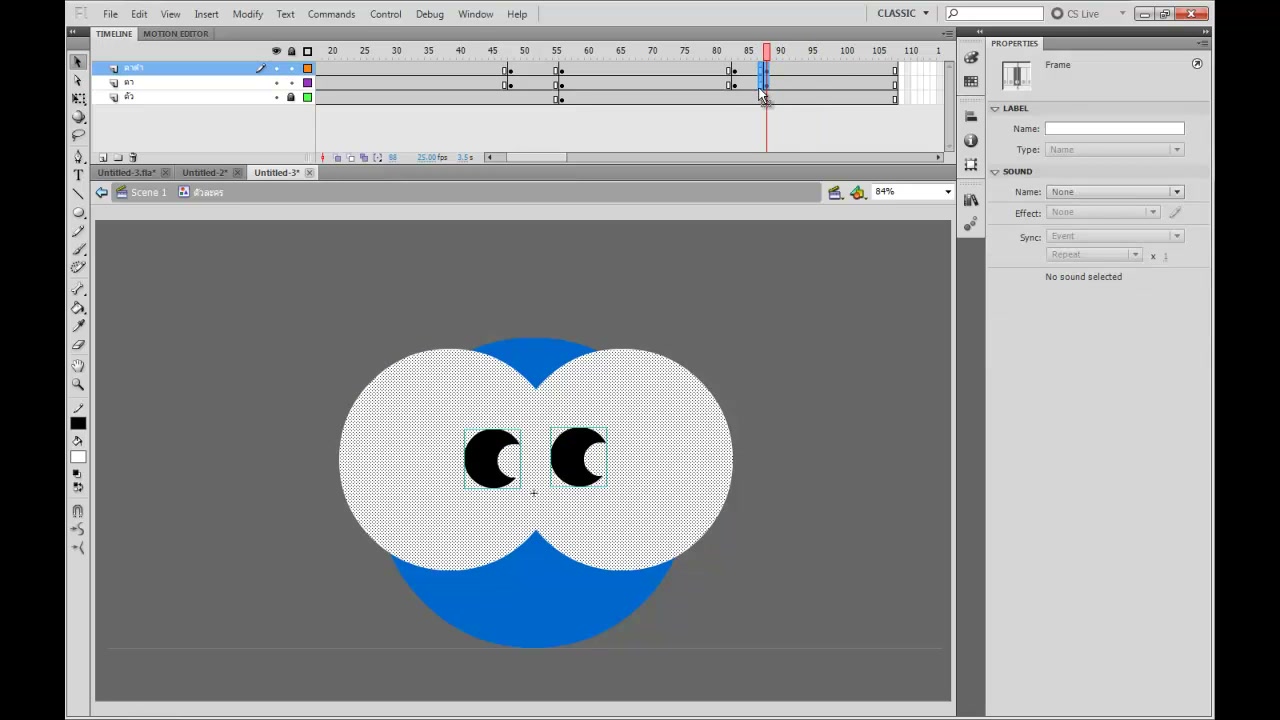Click the Delete layer trash icon
The width and height of the screenshot is (1280, 720).
click(133, 157)
